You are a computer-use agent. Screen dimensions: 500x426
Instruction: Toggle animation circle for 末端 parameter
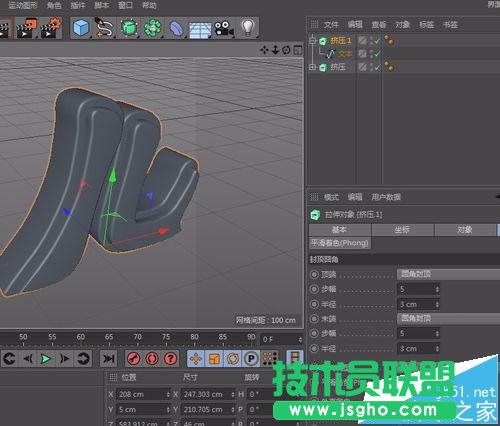(314, 319)
